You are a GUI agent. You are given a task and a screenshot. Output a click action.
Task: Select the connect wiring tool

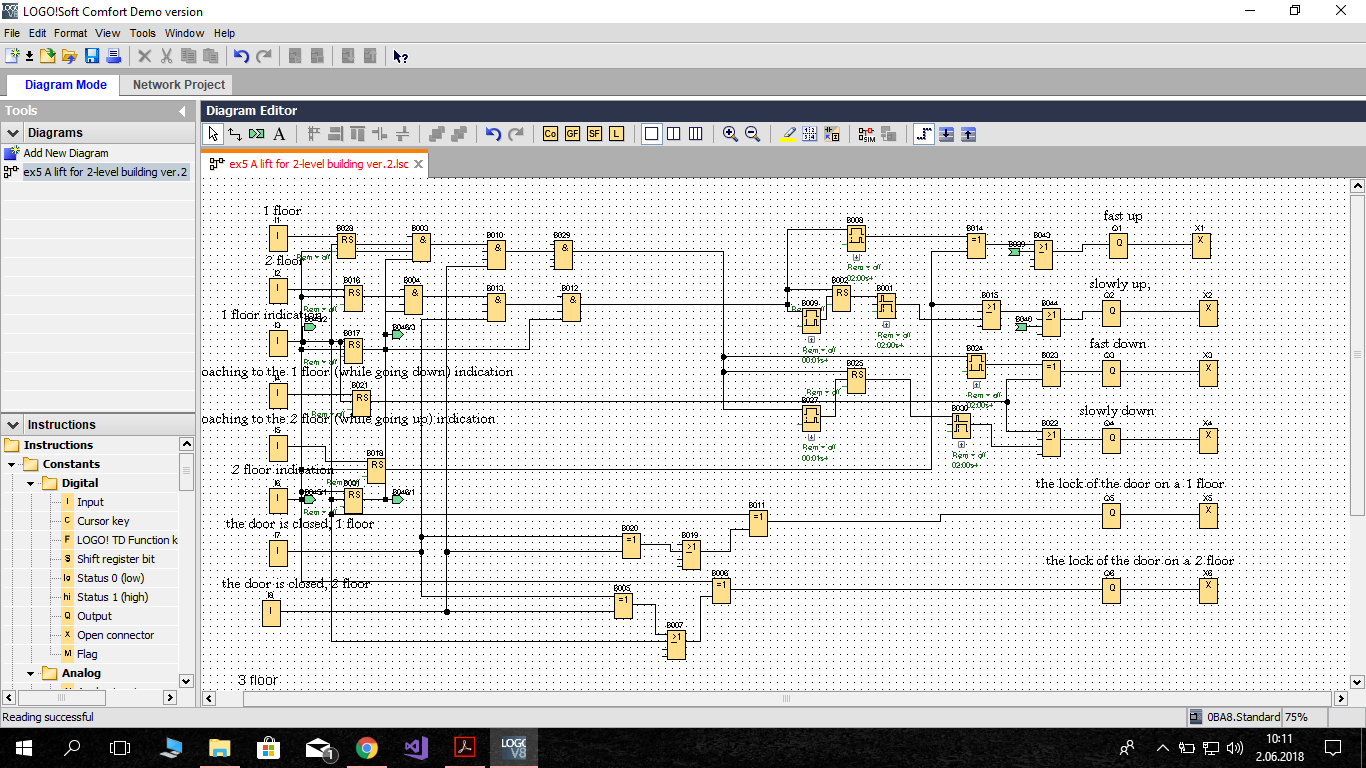point(235,133)
